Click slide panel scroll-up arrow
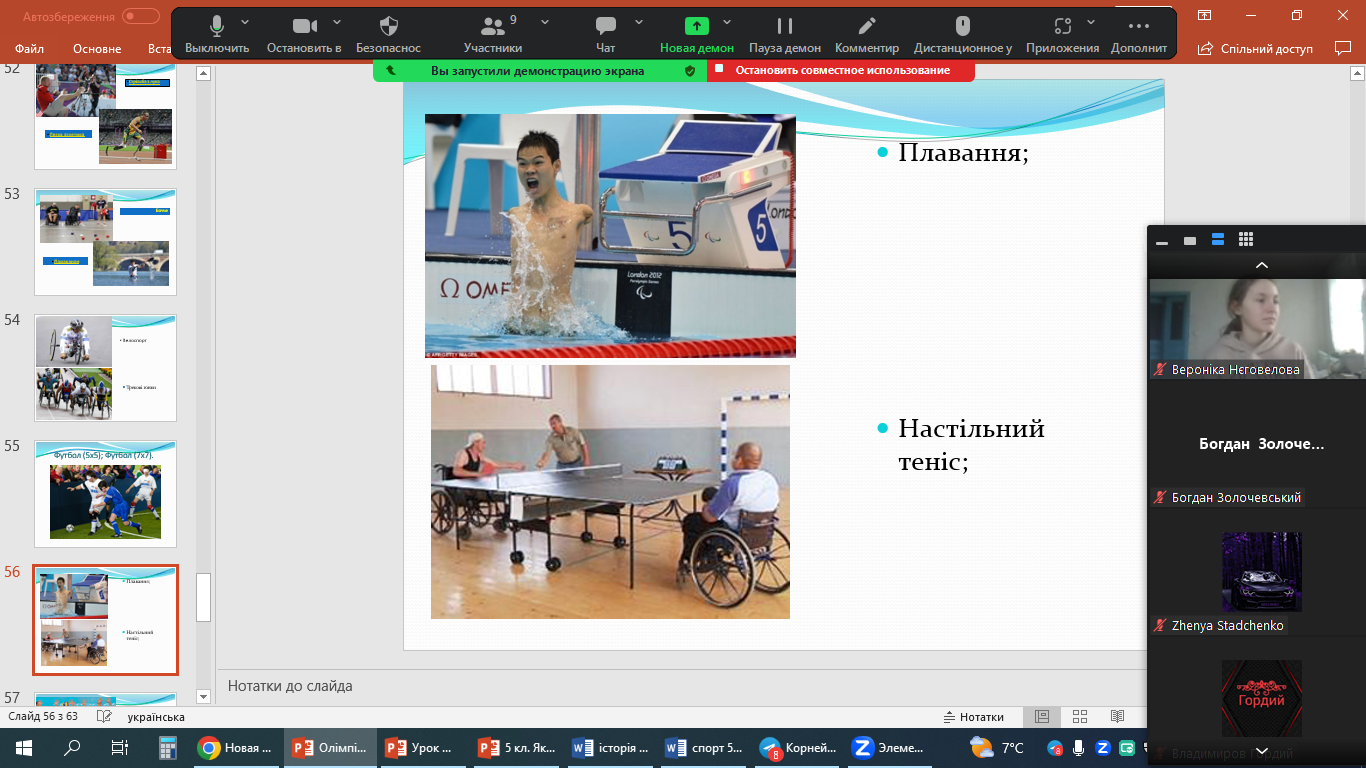The image size is (1366, 768). click(x=203, y=73)
